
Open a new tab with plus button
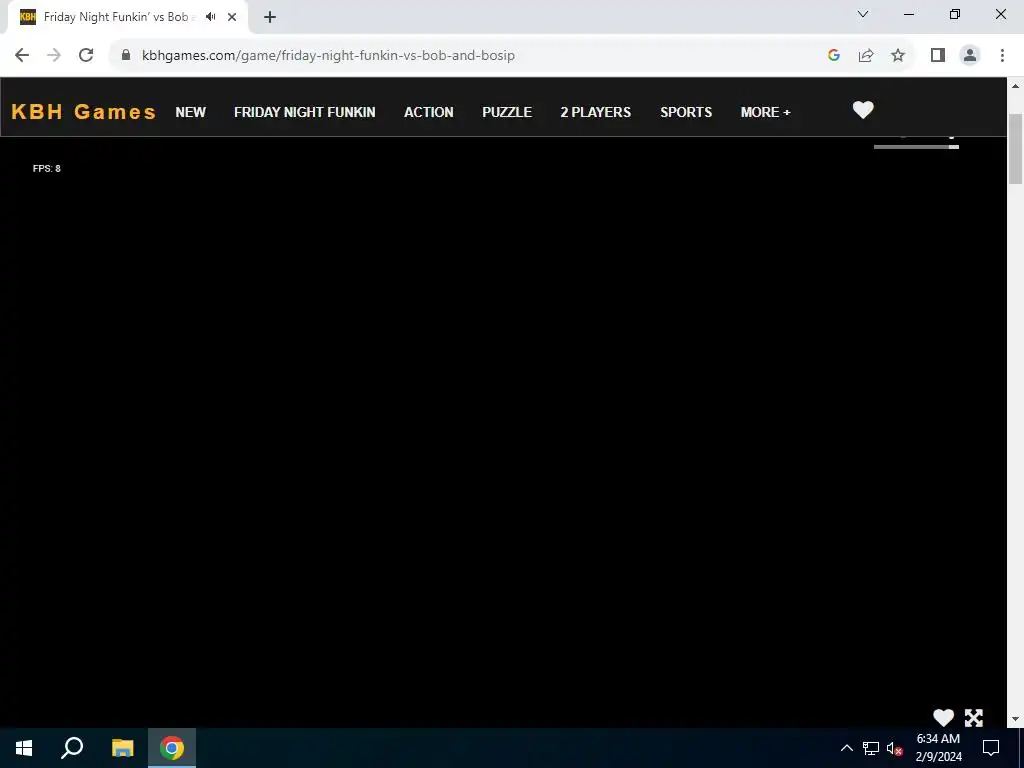click(270, 17)
